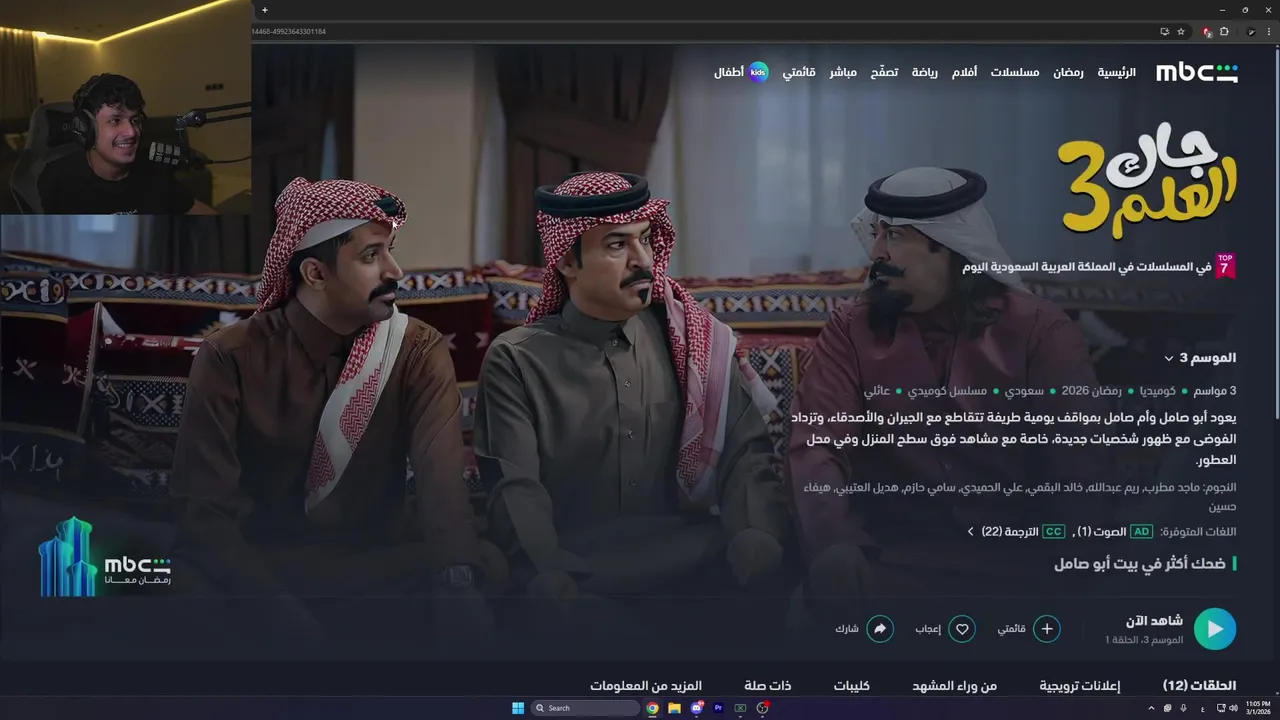Open a new tab with plus button
Screen dimensions: 1280x720
tap(264, 10)
